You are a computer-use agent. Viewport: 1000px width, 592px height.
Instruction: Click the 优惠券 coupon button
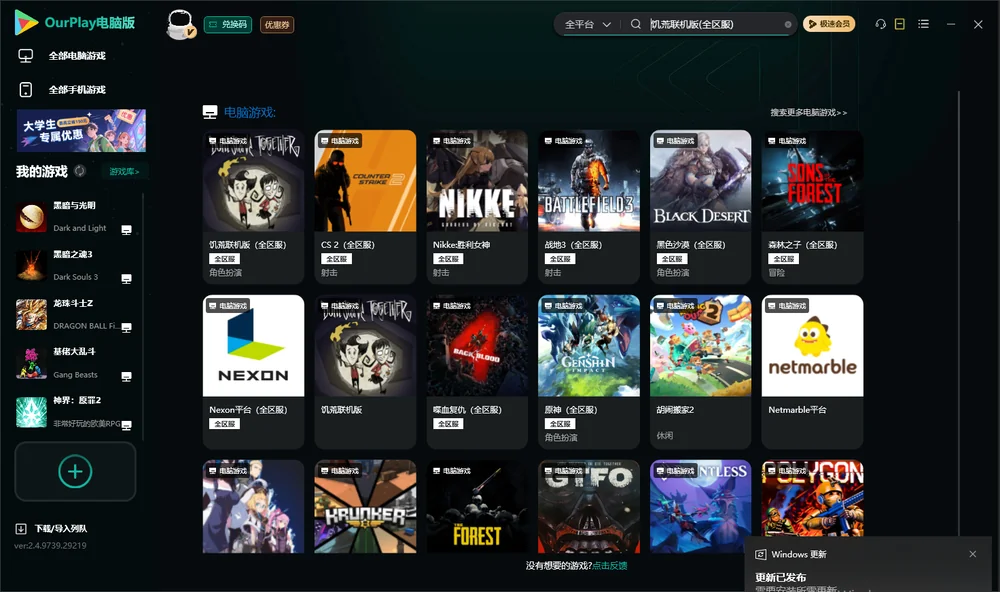pos(277,24)
